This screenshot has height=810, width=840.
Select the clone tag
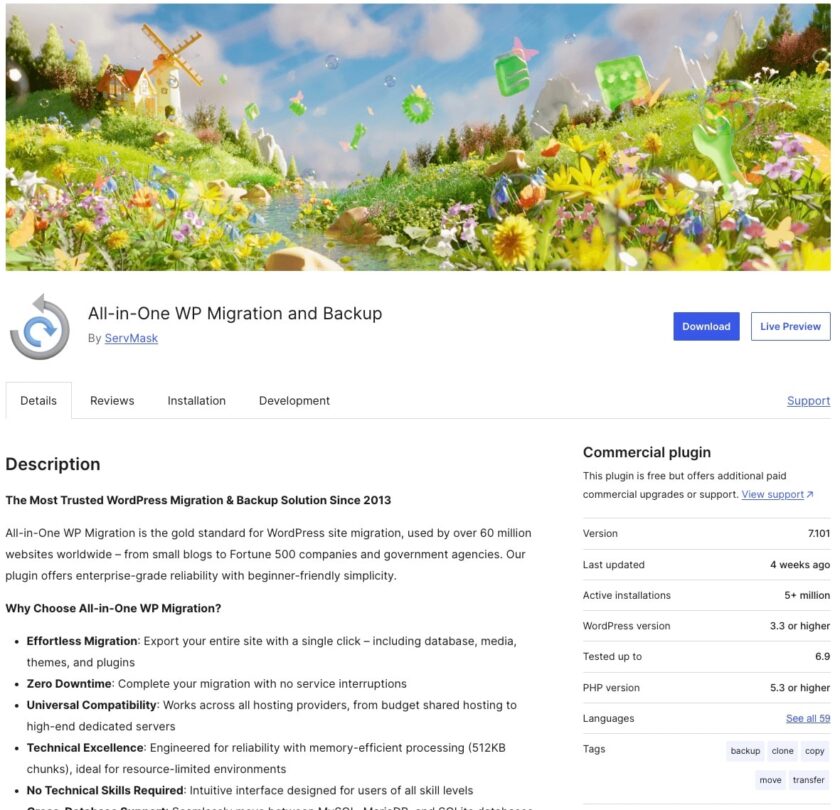point(782,751)
